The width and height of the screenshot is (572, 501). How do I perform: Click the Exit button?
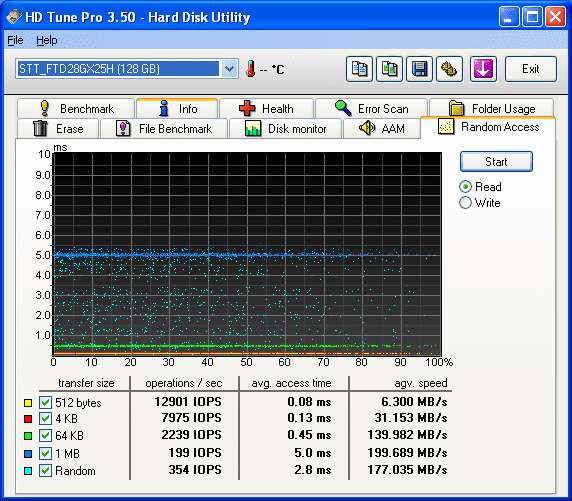click(x=531, y=69)
